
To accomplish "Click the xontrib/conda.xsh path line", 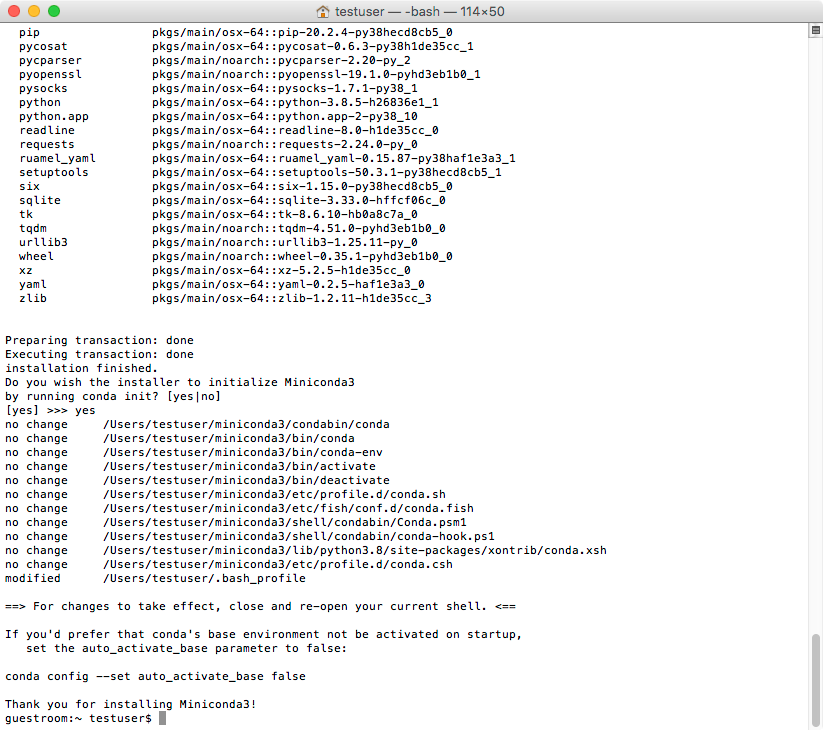I will 355,550.
